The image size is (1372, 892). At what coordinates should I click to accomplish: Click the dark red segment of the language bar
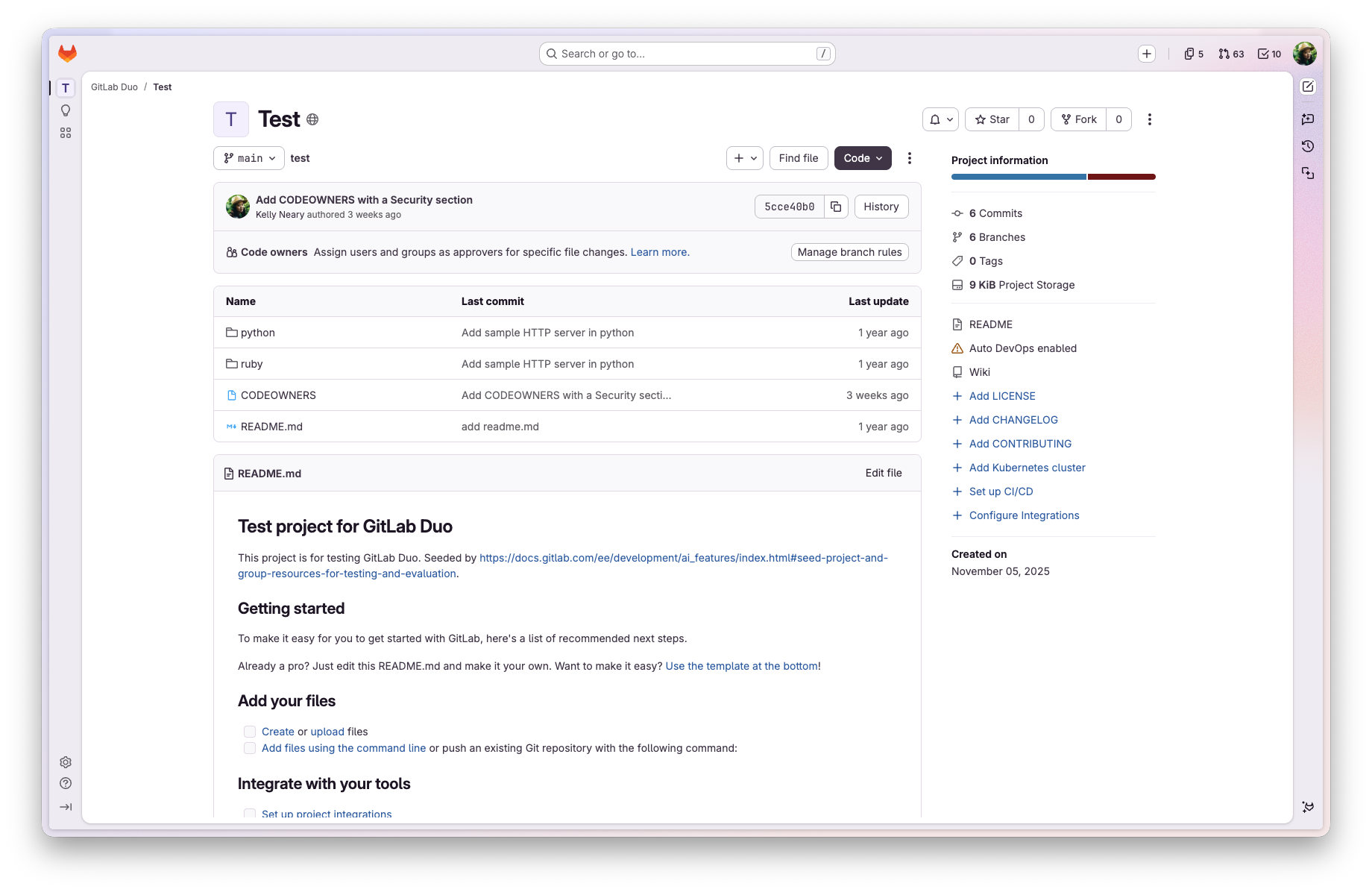tap(1121, 177)
